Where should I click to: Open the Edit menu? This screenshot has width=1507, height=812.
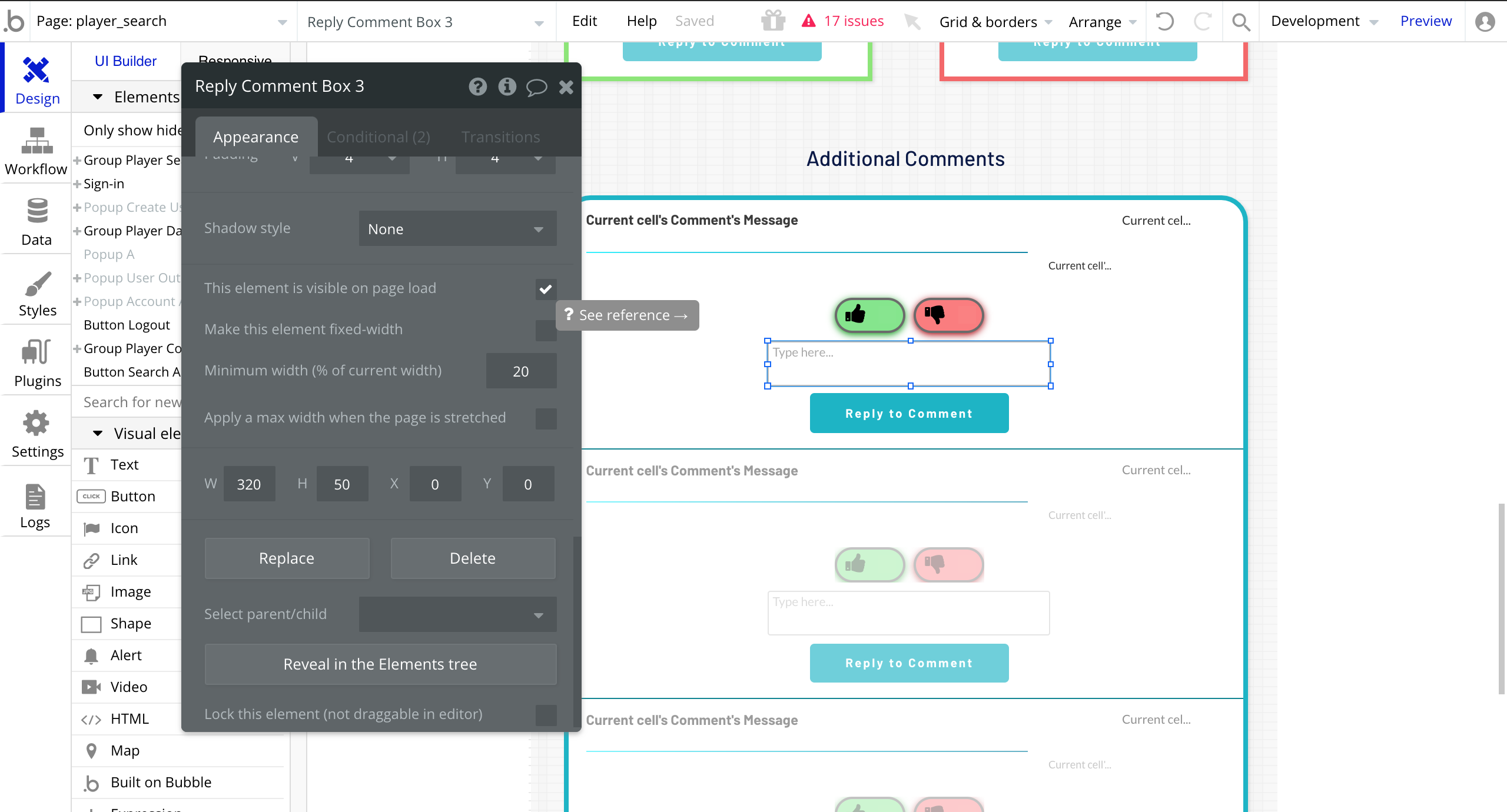point(584,21)
